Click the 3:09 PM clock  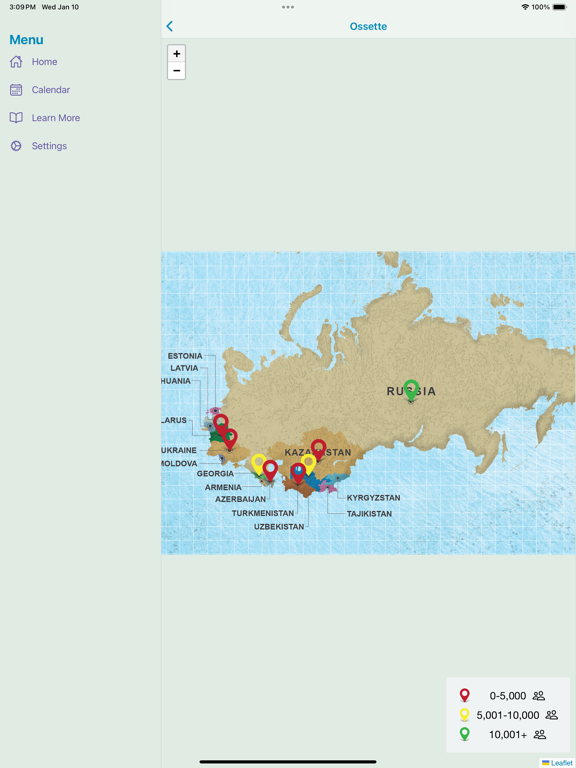23,7
